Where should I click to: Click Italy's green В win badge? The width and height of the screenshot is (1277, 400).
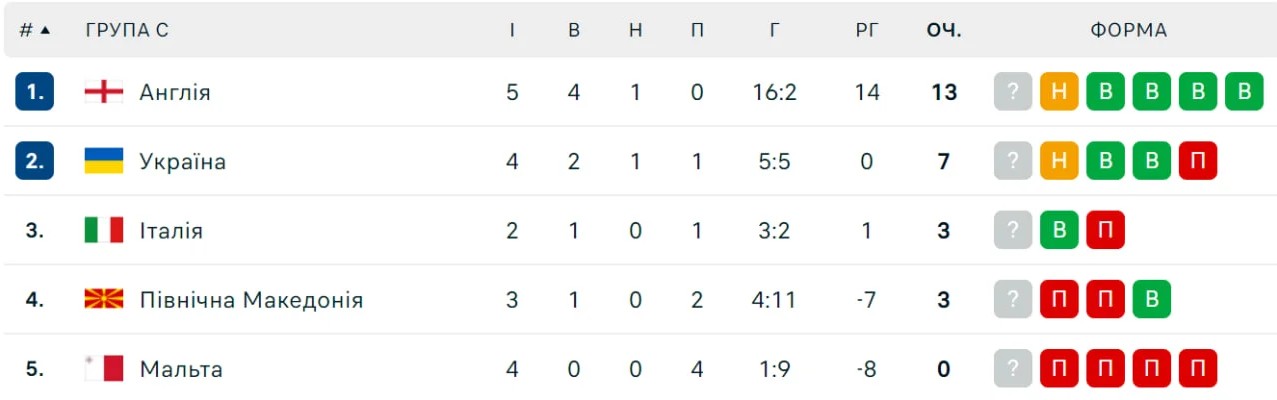pyautogui.click(x=1059, y=231)
